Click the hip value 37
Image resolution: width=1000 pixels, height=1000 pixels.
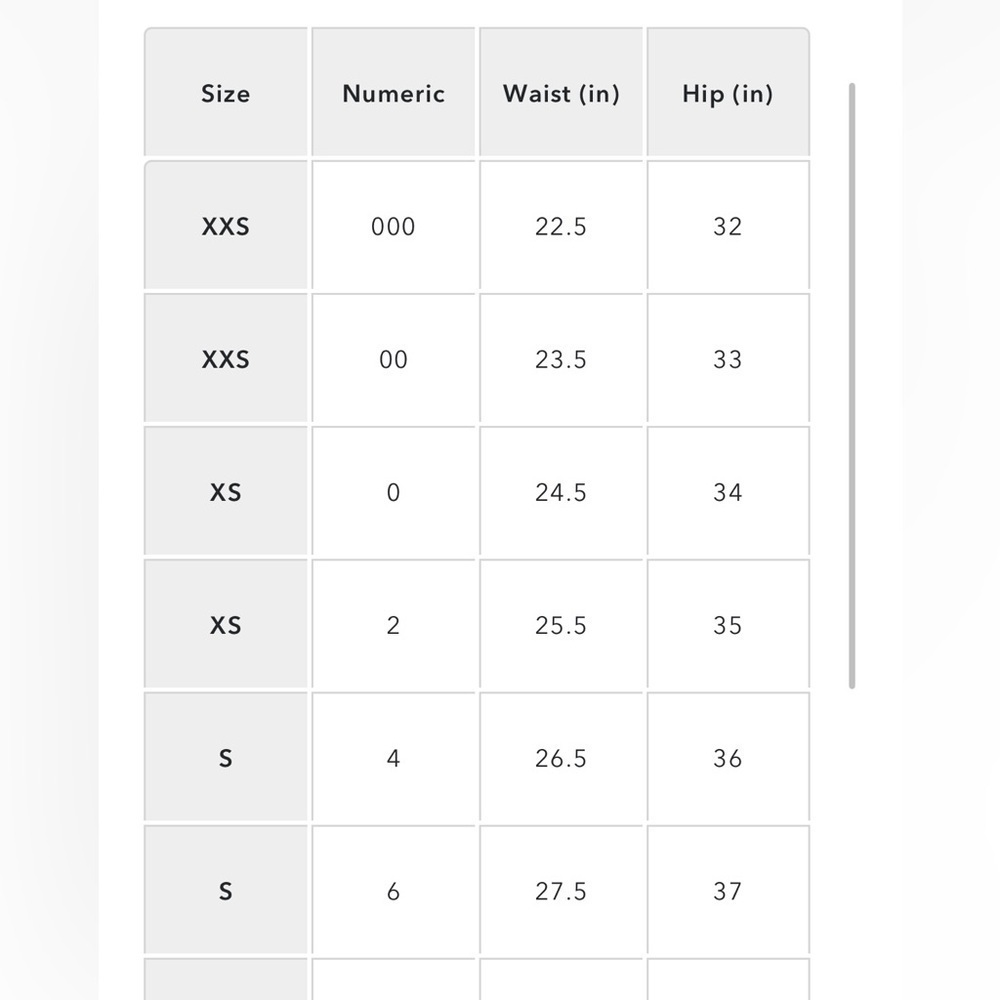coord(728,890)
